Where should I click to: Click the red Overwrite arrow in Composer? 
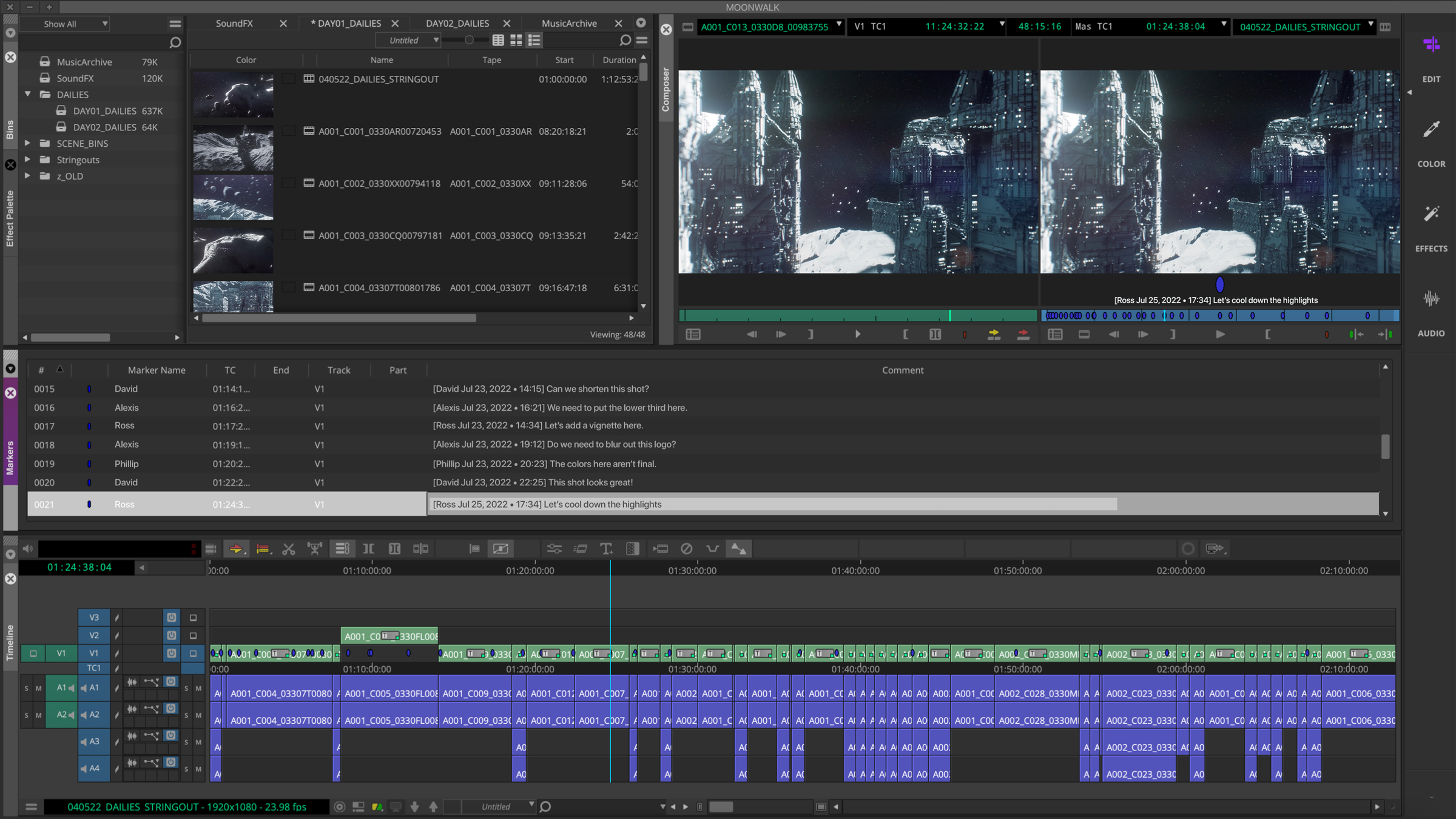tap(1023, 334)
